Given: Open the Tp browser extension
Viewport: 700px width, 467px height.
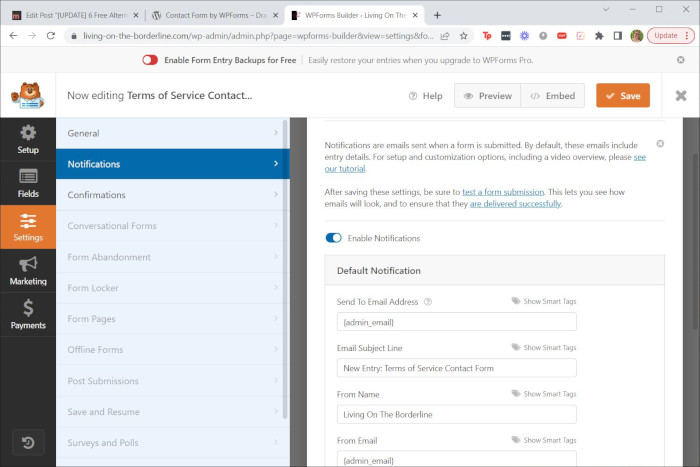Looking at the screenshot, I should [487, 36].
